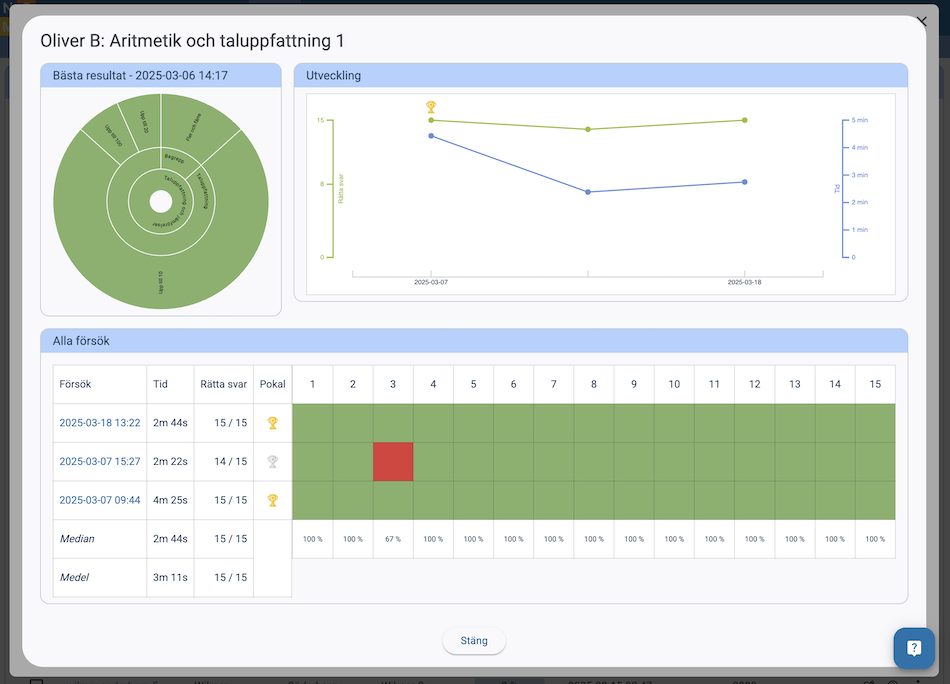Image resolution: width=950 pixels, height=684 pixels.
Task: Open the 2025-03-18 13:22 attempt link
Action: (x=99, y=423)
